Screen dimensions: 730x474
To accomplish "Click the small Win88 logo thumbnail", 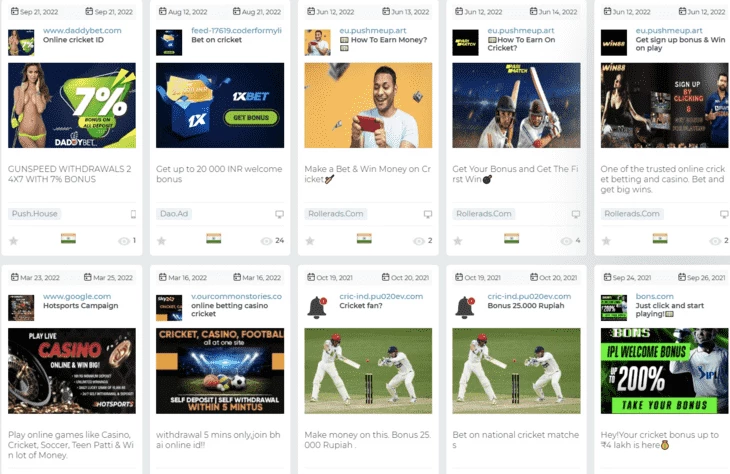I will click(x=614, y=42).
